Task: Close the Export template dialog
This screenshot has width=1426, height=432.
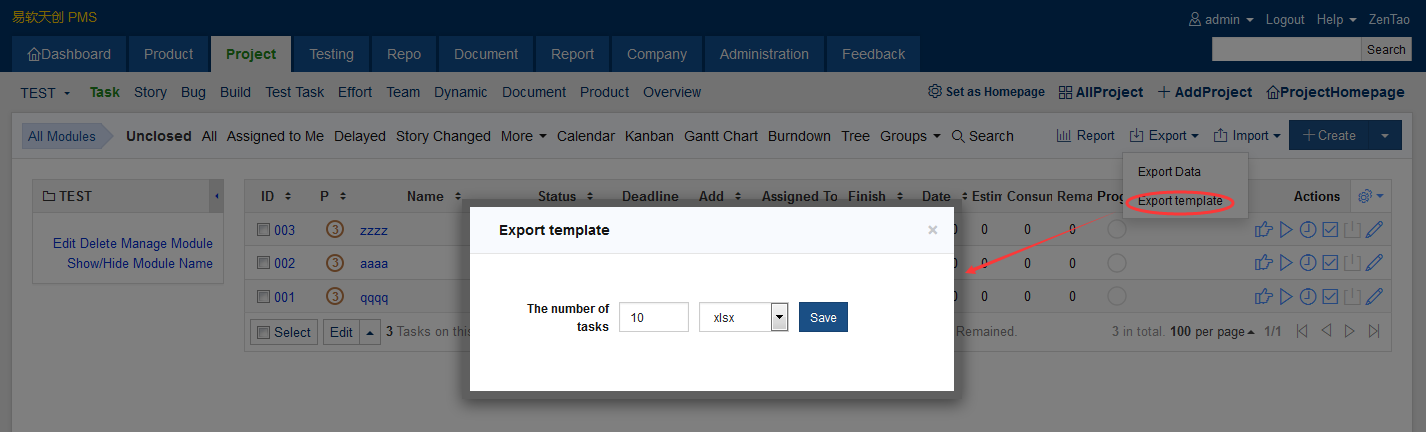Action: pyautogui.click(x=932, y=230)
